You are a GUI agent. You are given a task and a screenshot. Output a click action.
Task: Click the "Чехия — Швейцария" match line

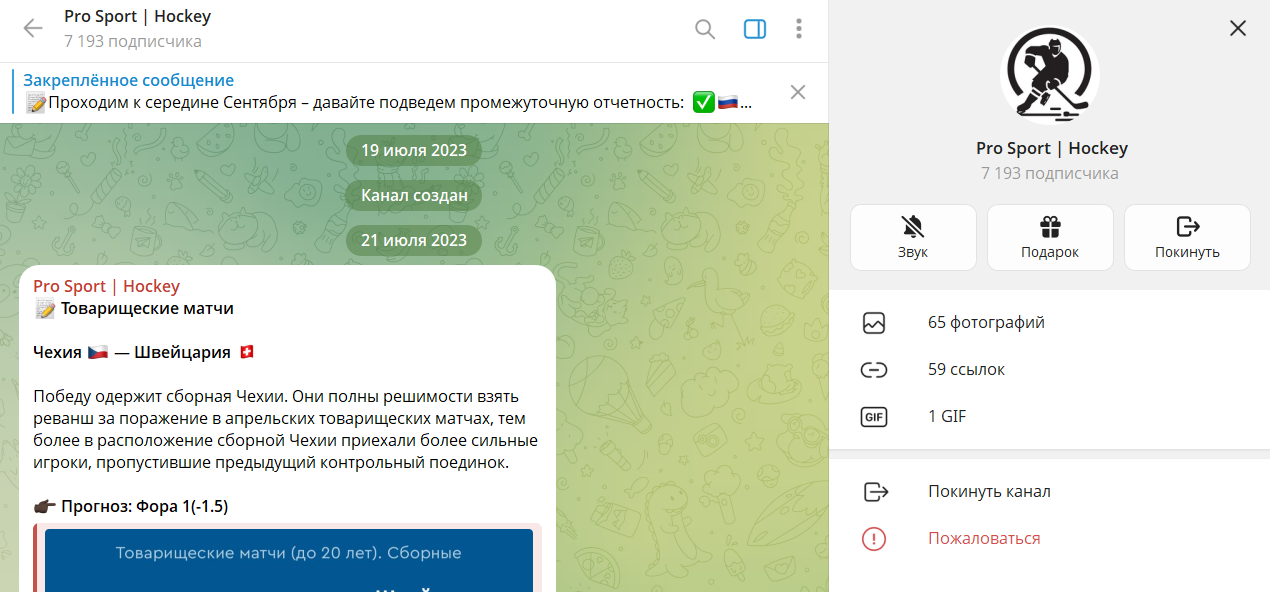click(144, 353)
